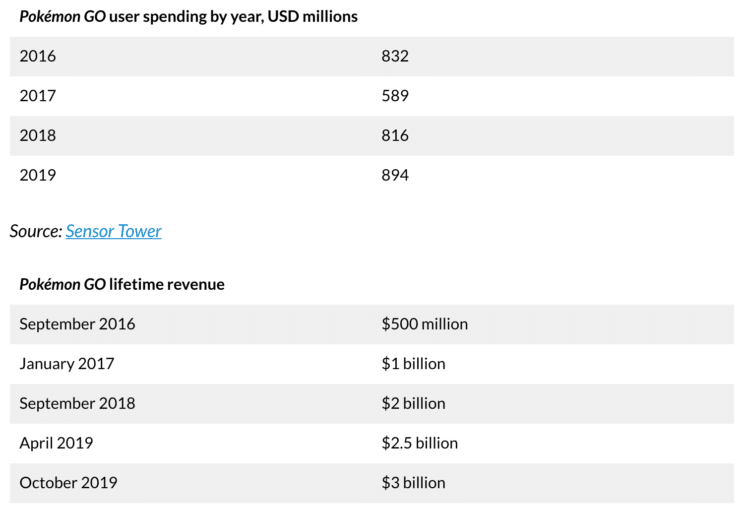Image resolution: width=741 pixels, height=514 pixels.
Task: Select the $500 million revenue value
Action: (x=424, y=324)
